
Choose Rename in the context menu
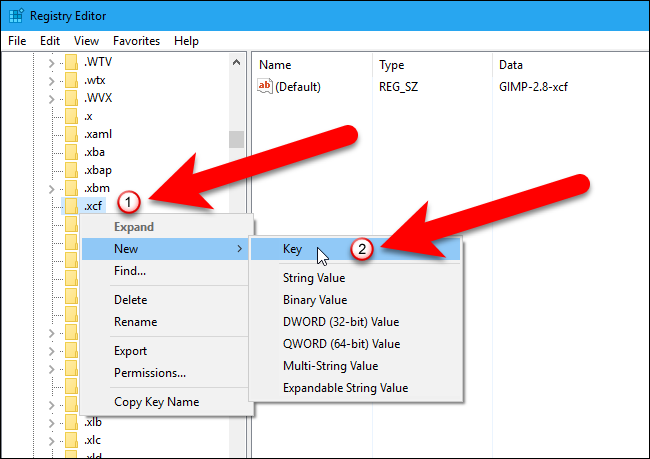tap(166, 322)
